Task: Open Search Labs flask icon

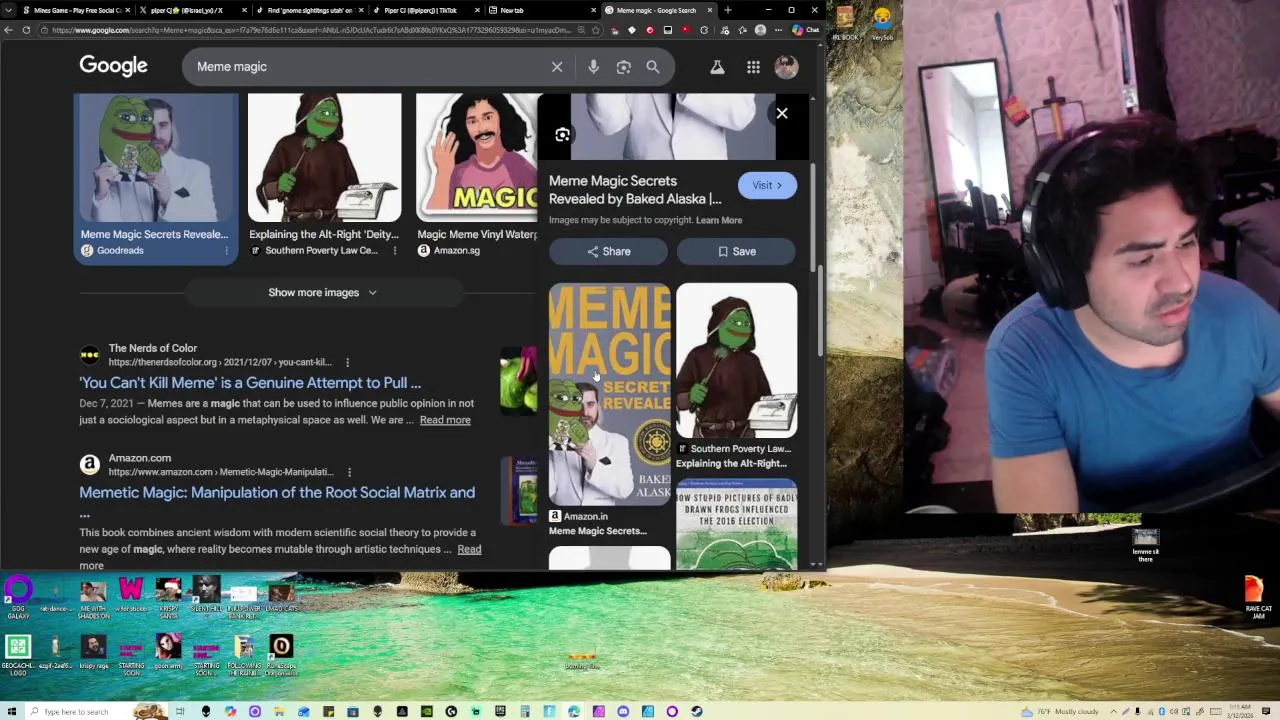Action: (x=717, y=67)
